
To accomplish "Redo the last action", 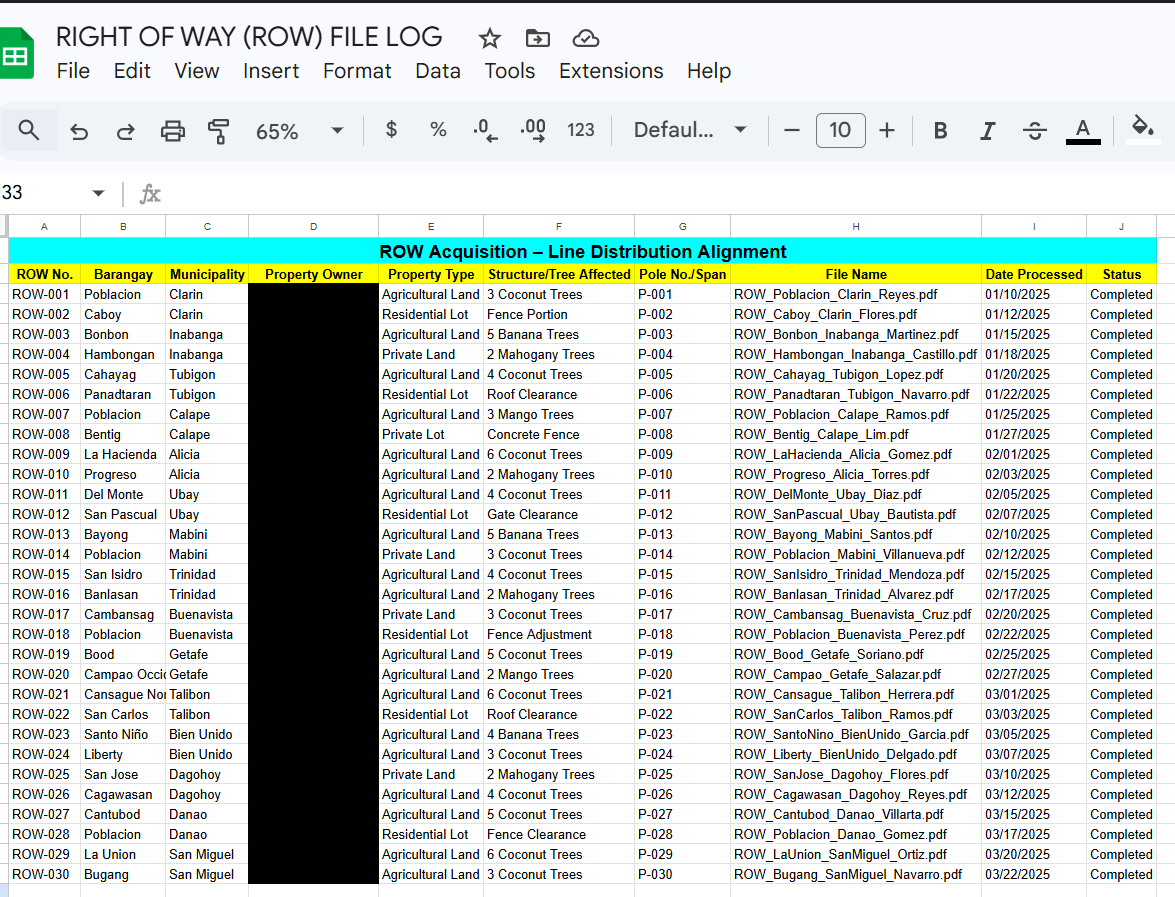I will (x=125, y=131).
